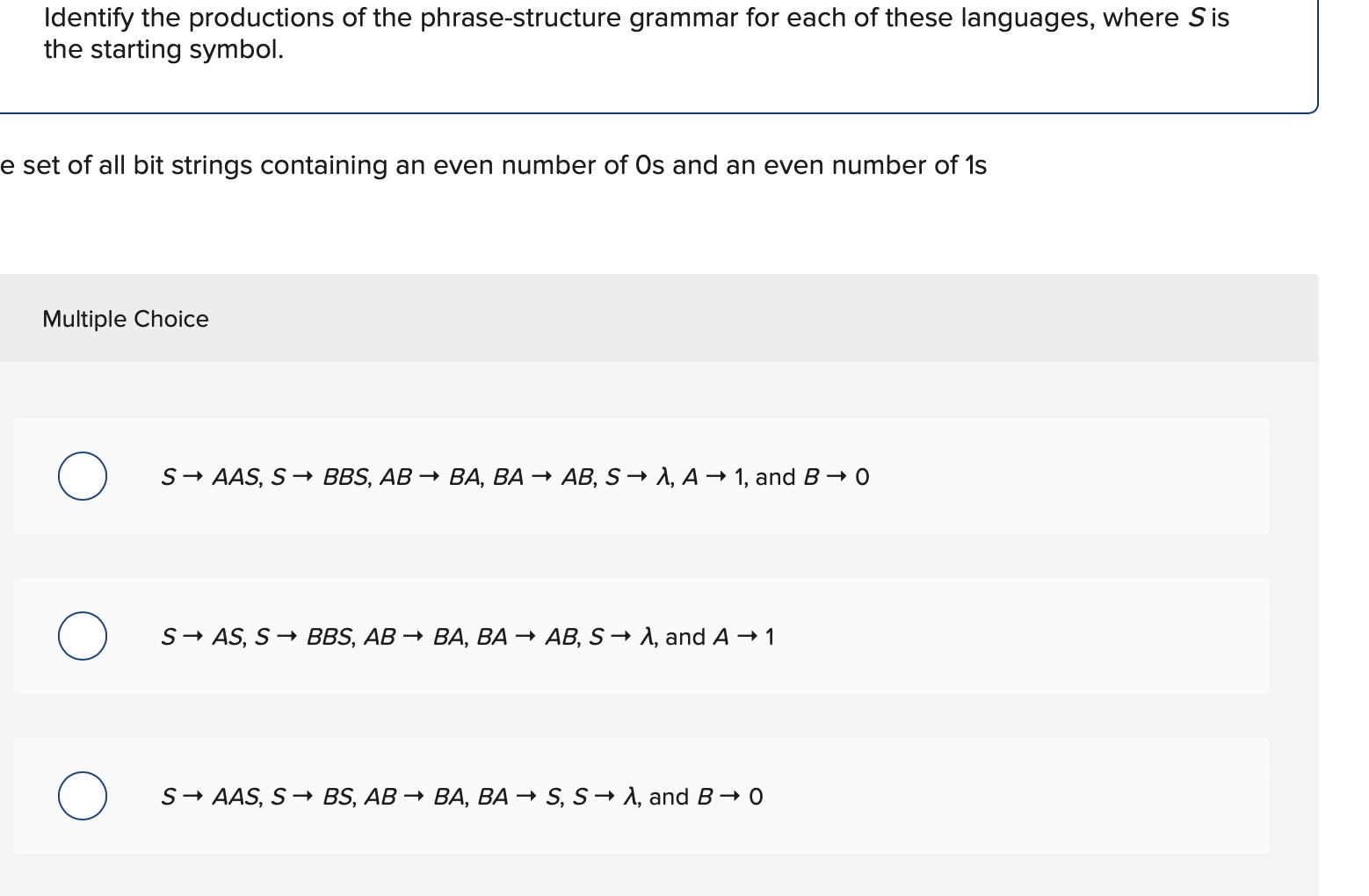Click the Multiple Choice section header

(x=126, y=319)
